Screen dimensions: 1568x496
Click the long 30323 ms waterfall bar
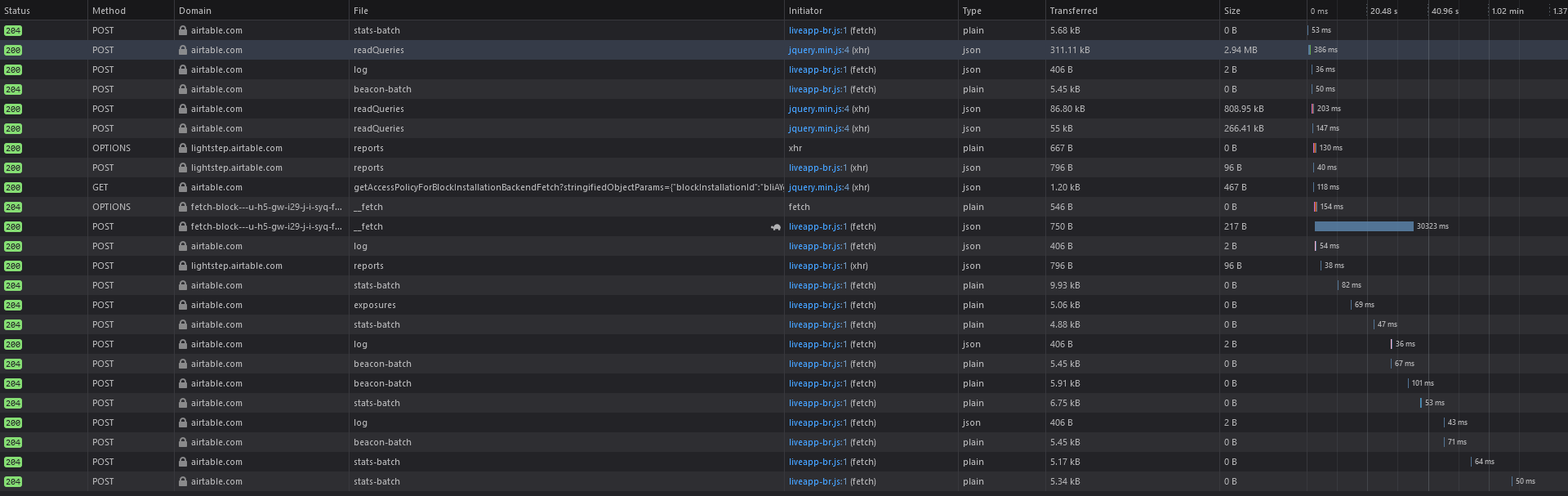point(1364,226)
